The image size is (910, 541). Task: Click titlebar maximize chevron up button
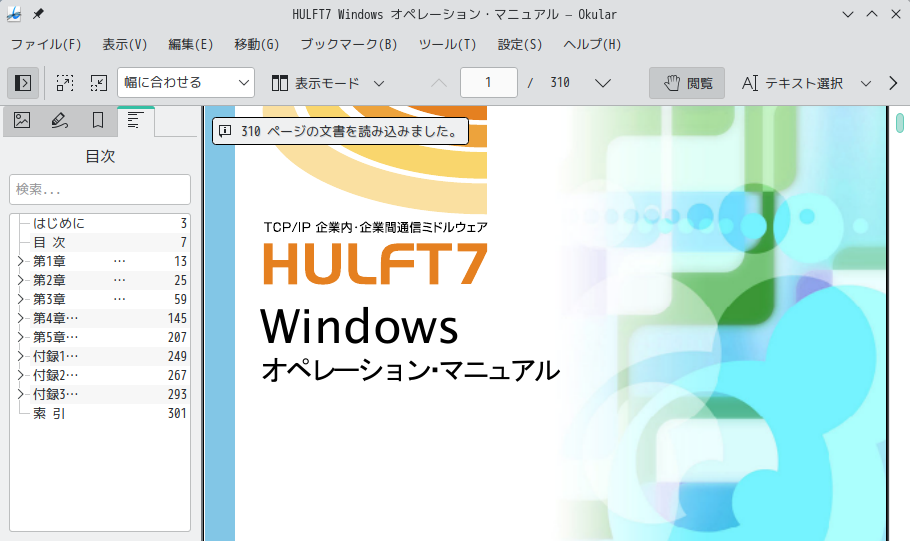coord(872,14)
